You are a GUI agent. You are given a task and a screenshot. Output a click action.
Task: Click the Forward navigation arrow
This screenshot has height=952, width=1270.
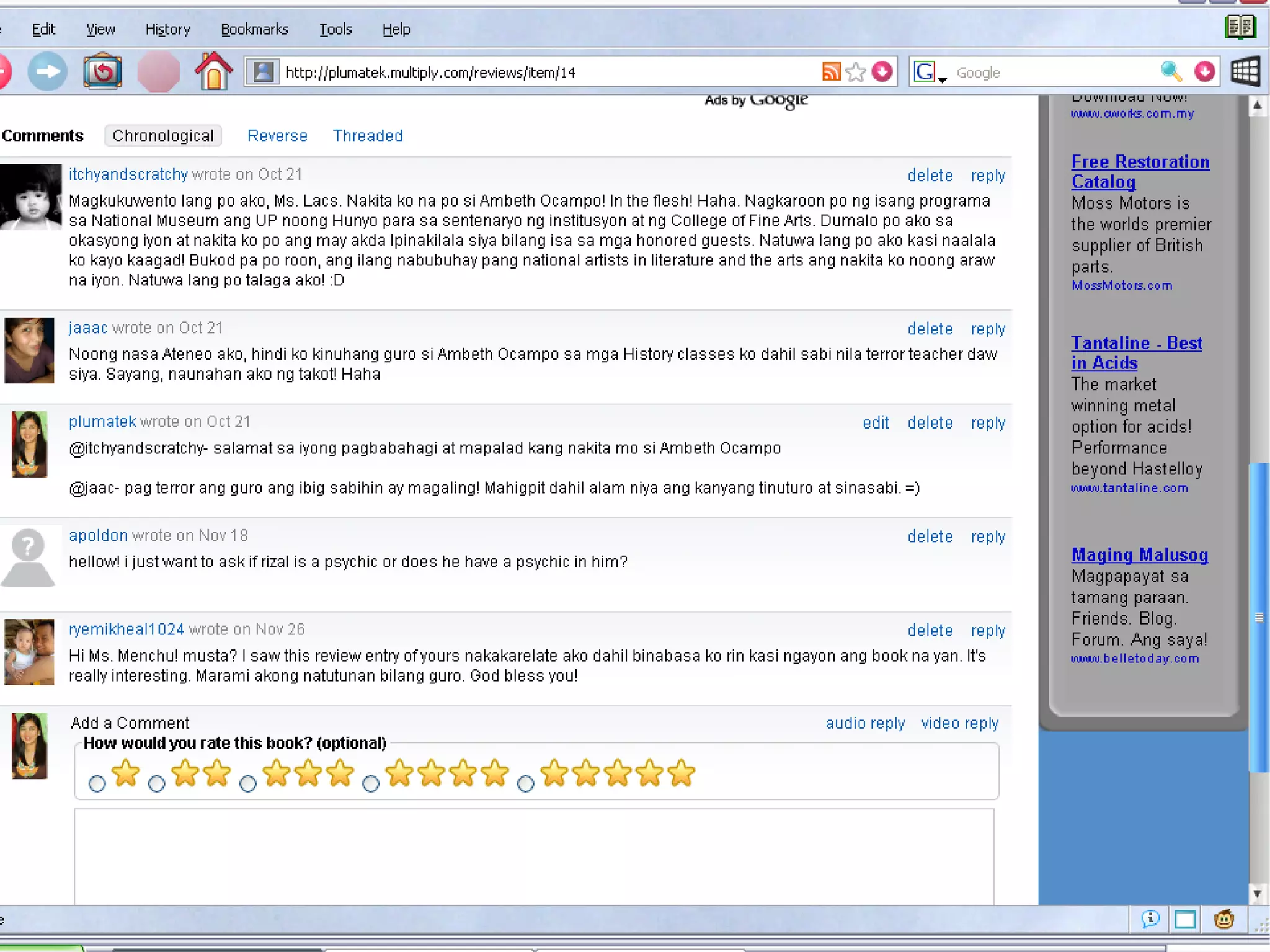click(48, 72)
